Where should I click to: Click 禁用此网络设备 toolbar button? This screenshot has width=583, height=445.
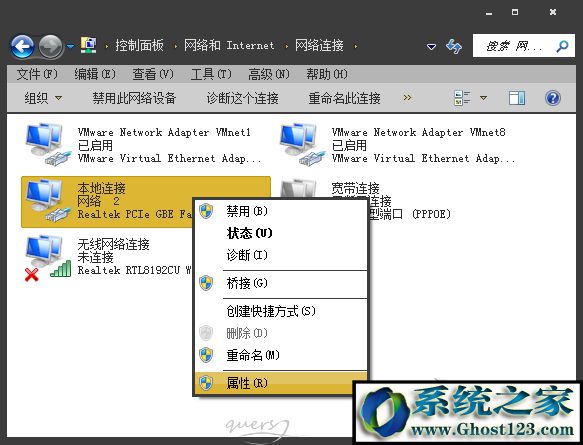pyautogui.click(x=134, y=98)
